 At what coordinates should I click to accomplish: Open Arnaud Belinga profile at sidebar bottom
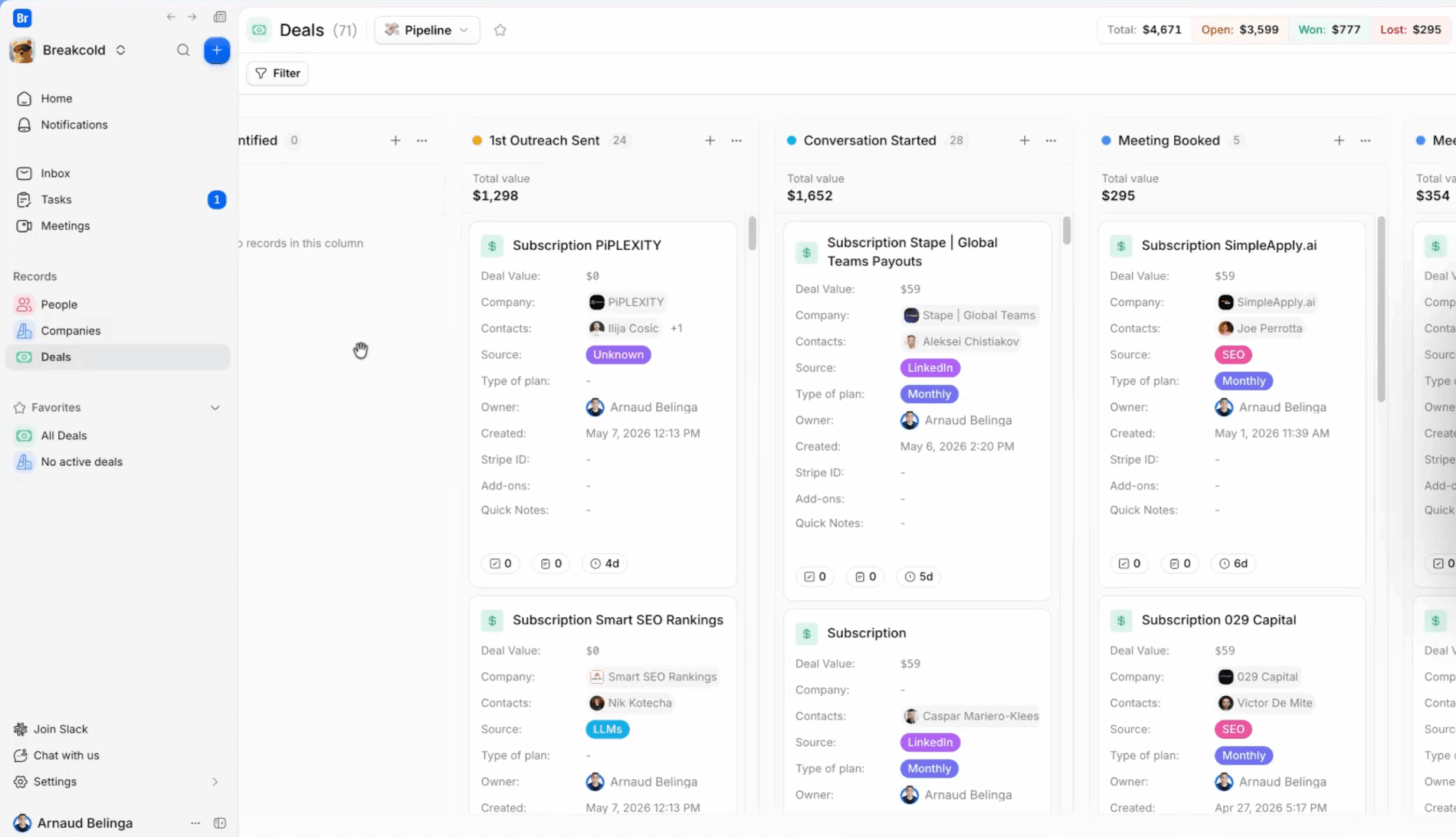74,823
